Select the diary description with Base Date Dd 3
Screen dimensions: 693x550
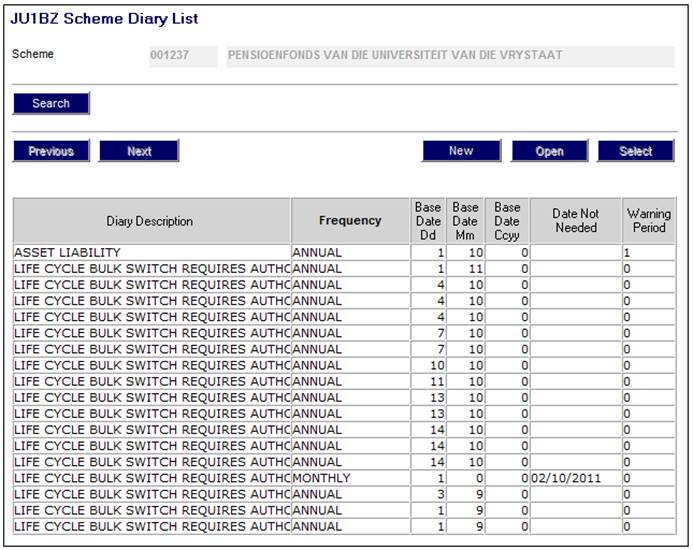tap(152, 494)
